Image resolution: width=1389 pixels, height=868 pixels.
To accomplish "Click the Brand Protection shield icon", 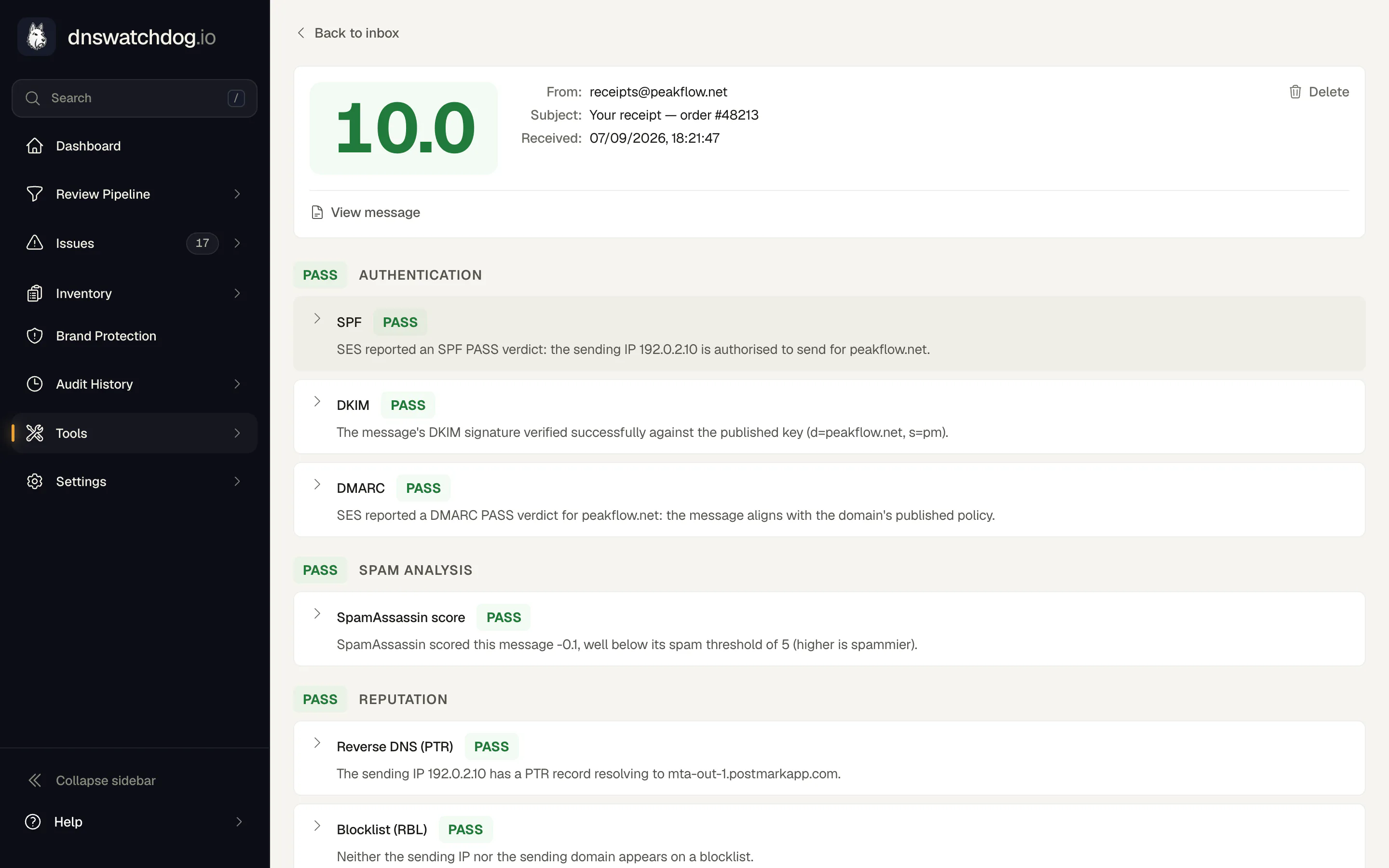I will coord(34,336).
